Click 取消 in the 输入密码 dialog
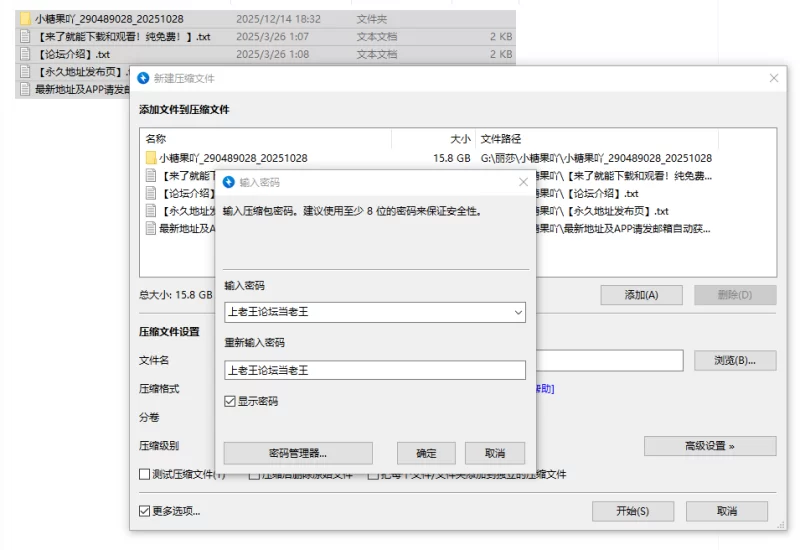 click(495, 453)
